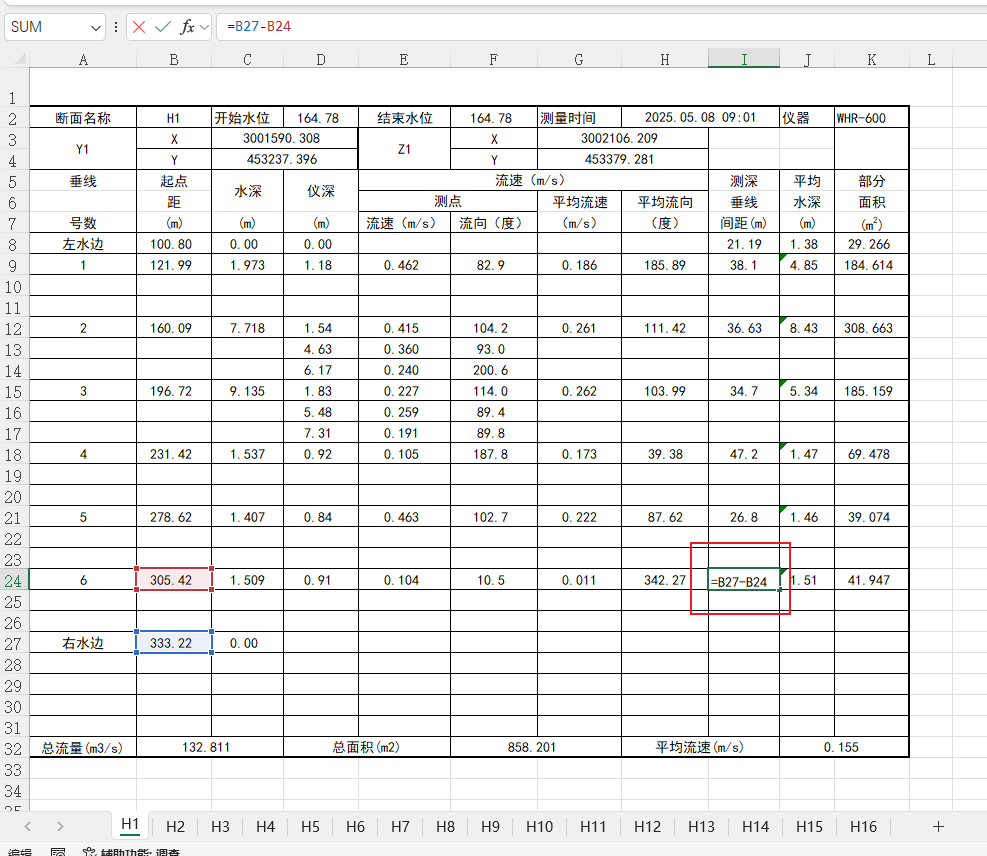Click the average flow direction 342.27

[x=665, y=580]
